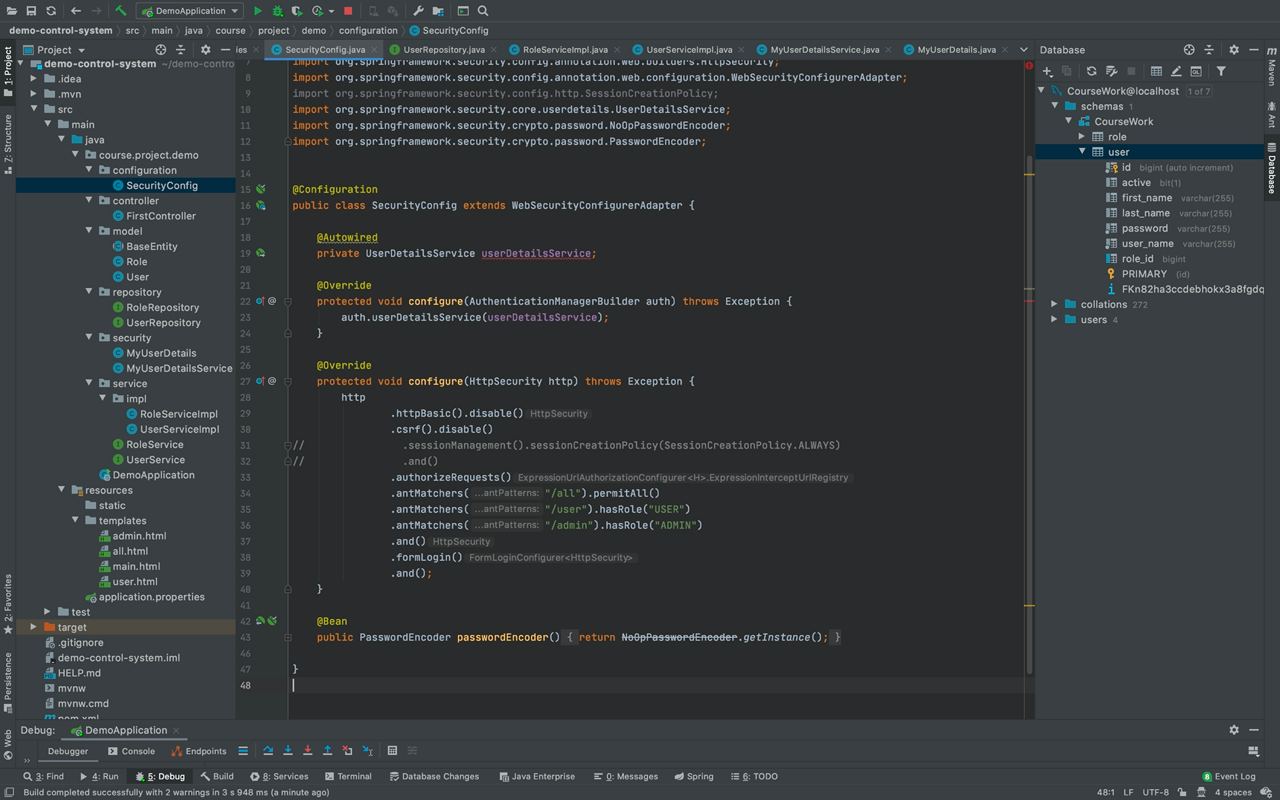Image resolution: width=1280 pixels, height=800 pixels.
Task: Open query console icon in Database toolbar
Action: (1195, 71)
